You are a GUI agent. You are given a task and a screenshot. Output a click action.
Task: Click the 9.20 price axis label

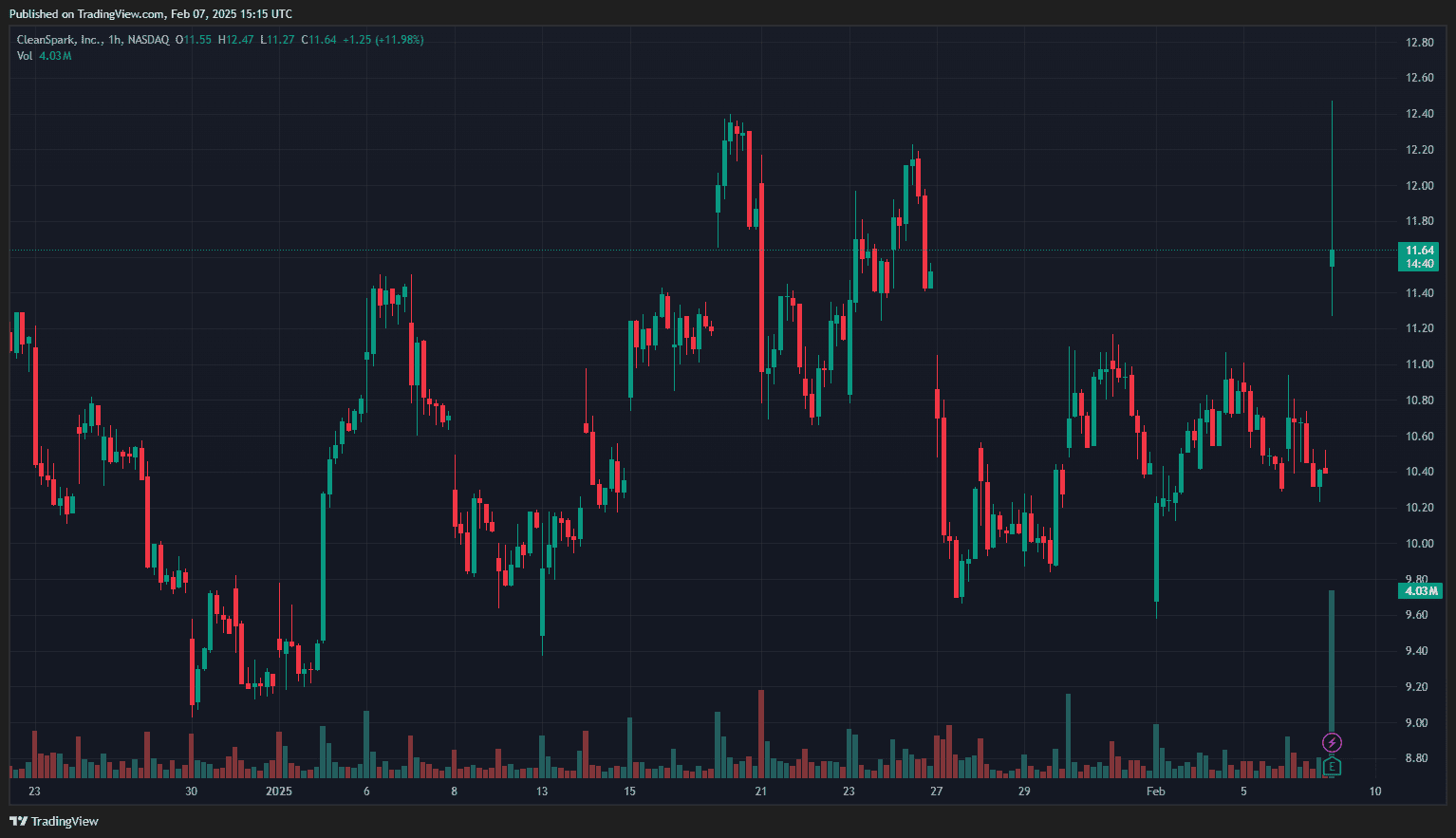coord(1417,687)
